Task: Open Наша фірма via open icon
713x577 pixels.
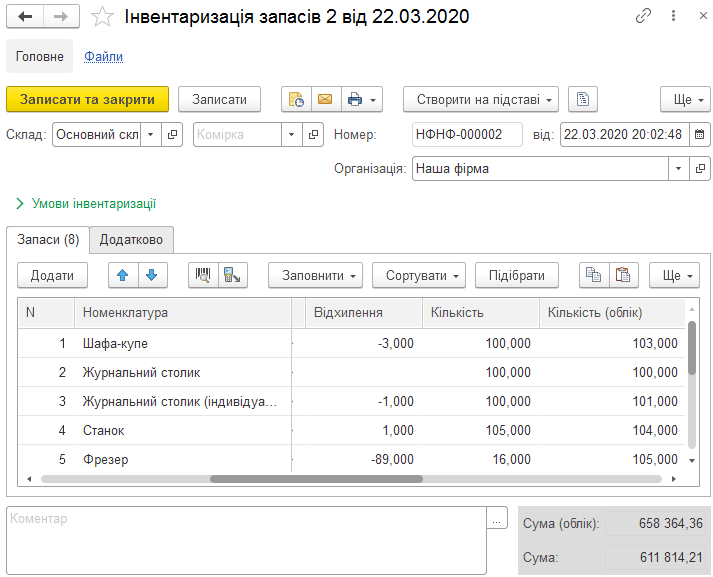Action: [700, 169]
